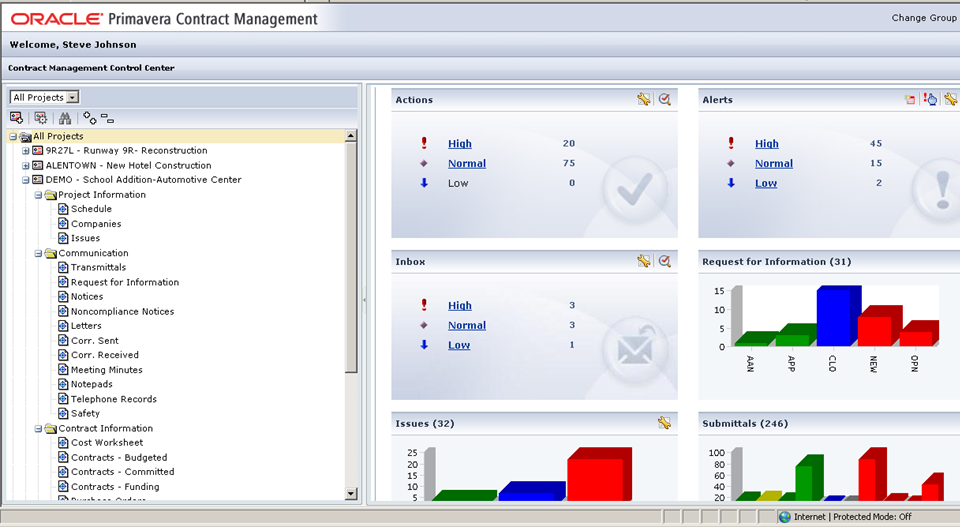Expand the ALENTOWN New Hotel Construction node
Screen dimensions: 960x527
point(26,166)
